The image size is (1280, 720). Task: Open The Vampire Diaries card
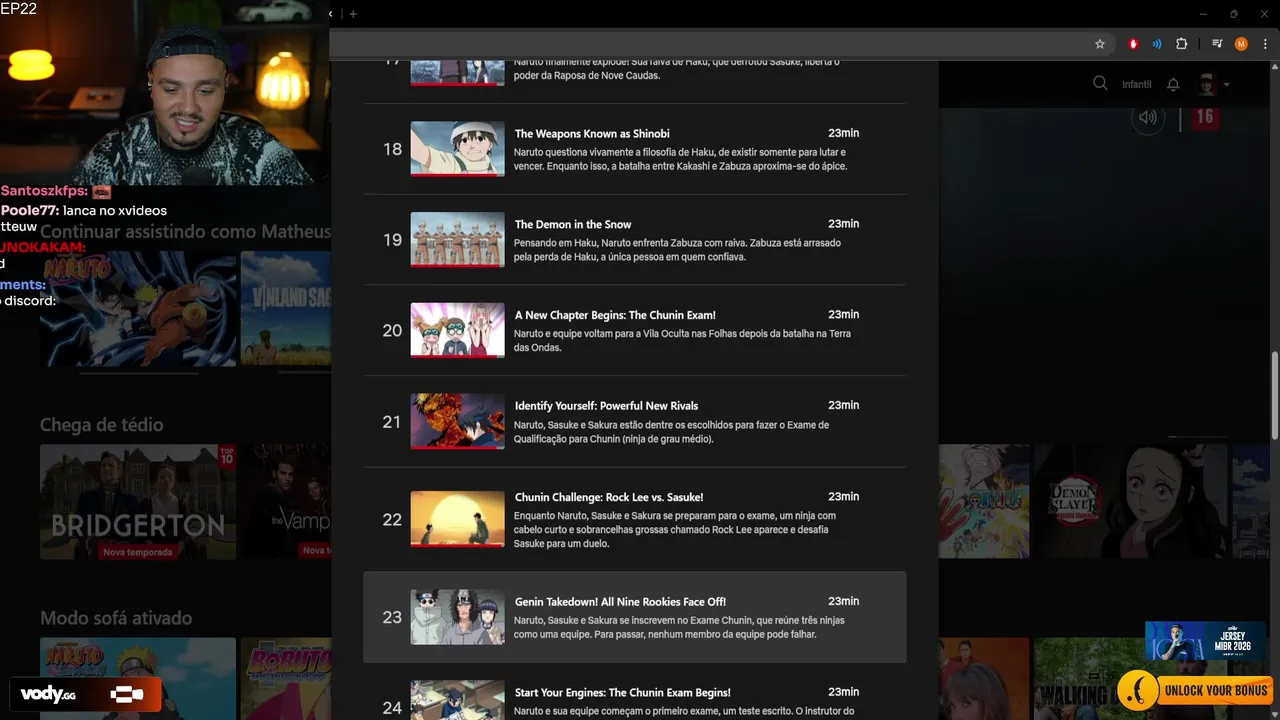(285, 502)
